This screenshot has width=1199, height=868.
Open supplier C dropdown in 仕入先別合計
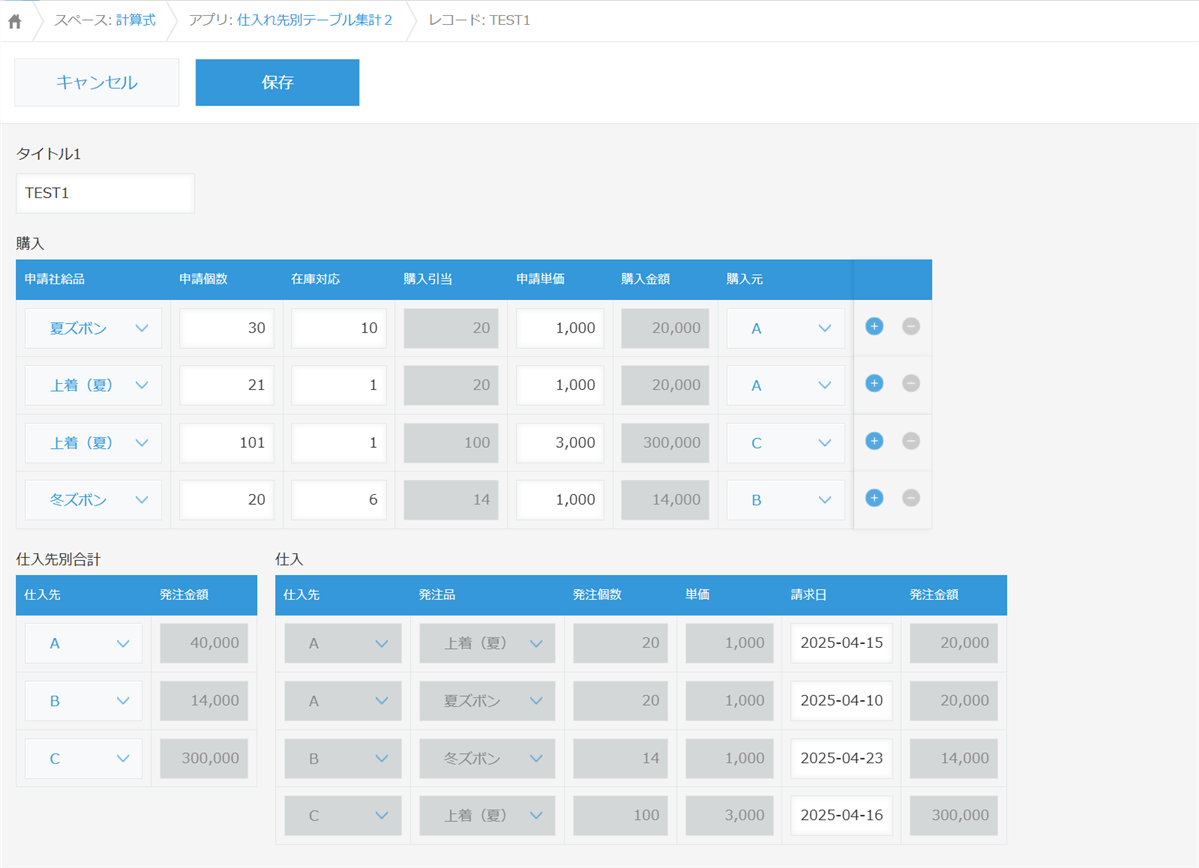(83, 759)
